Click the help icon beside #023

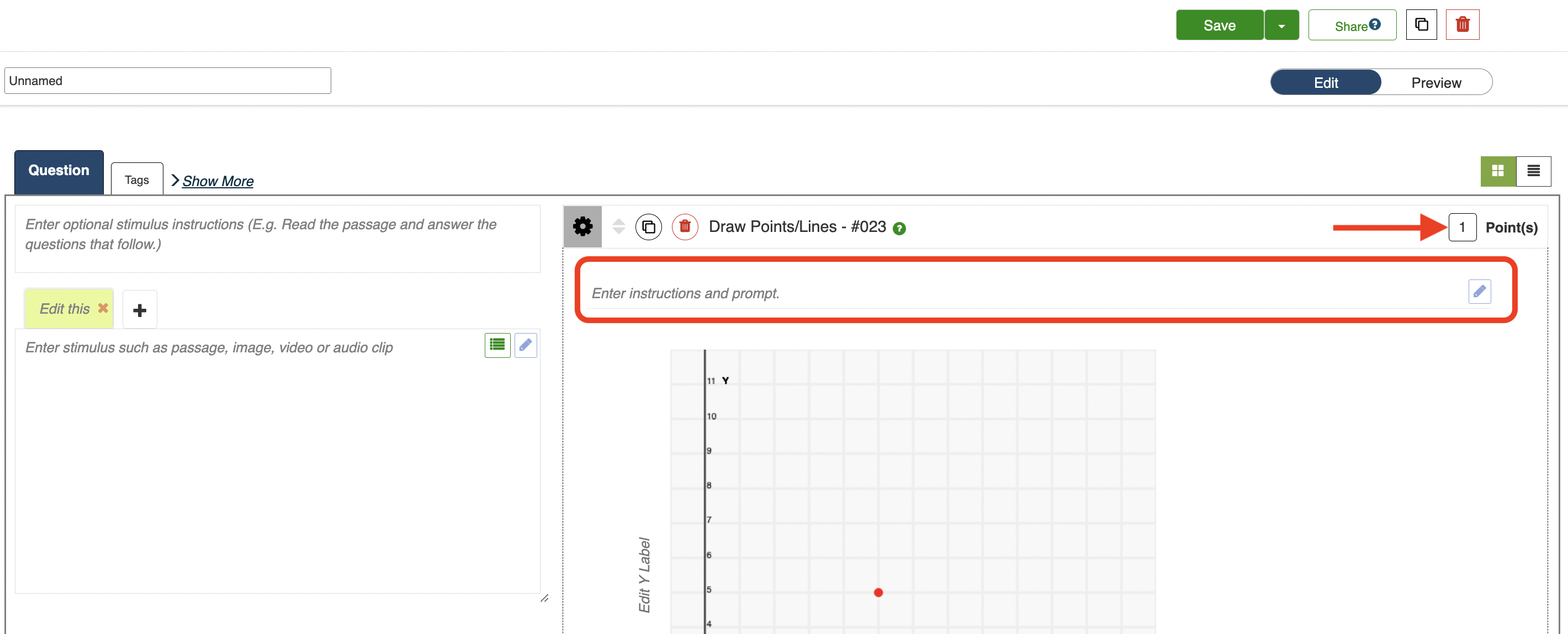pos(898,229)
